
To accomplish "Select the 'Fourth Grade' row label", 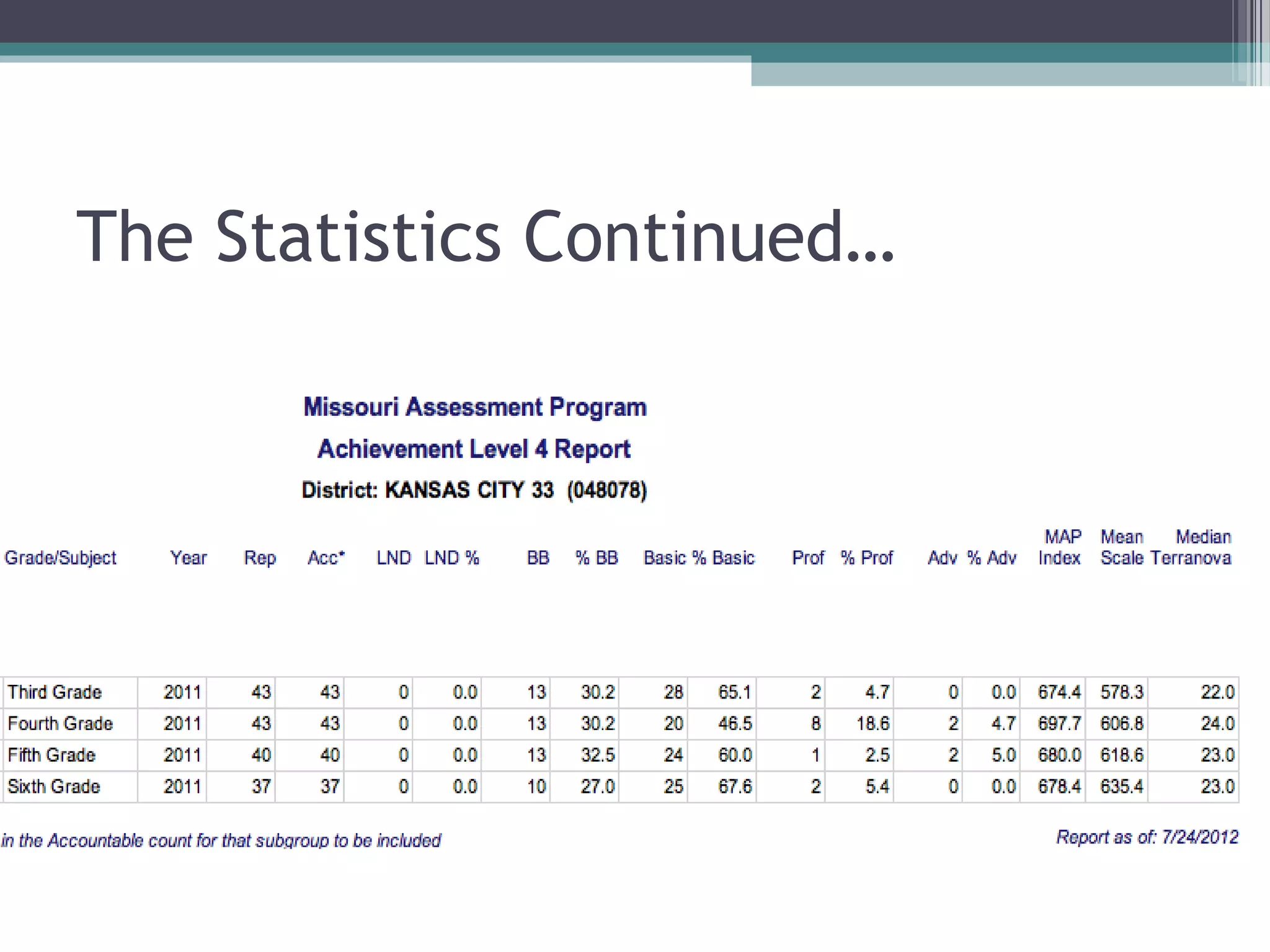I will pos(60,724).
